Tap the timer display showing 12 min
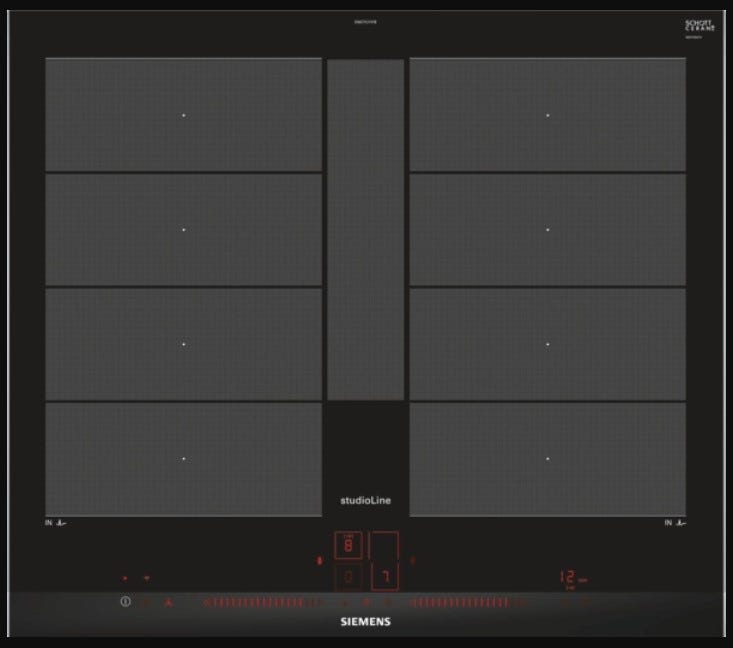Screen dimensions: 733x648 (x=573, y=578)
